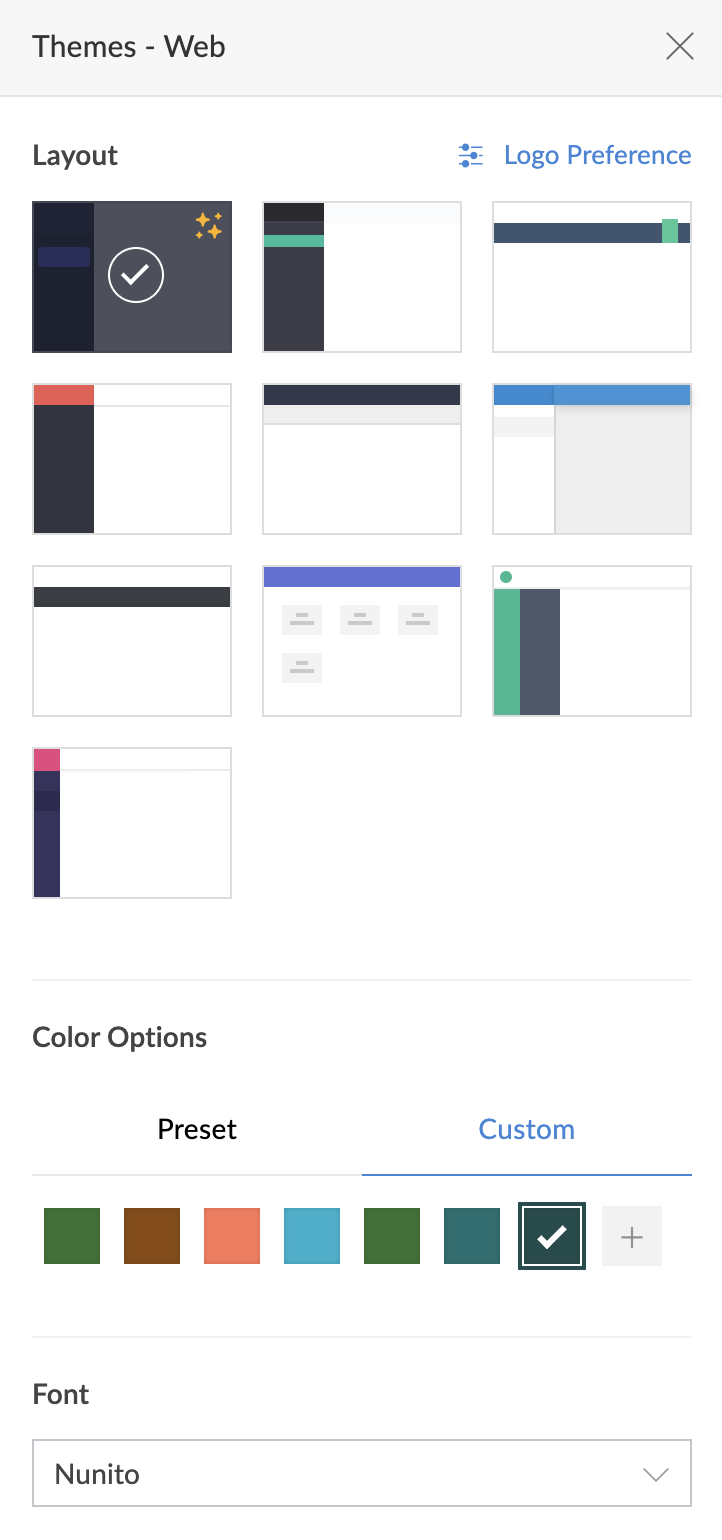The width and height of the screenshot is (722, 1540).
Task: Choose layout with green sidebar highlight bar
Action: tap(361, 277)
